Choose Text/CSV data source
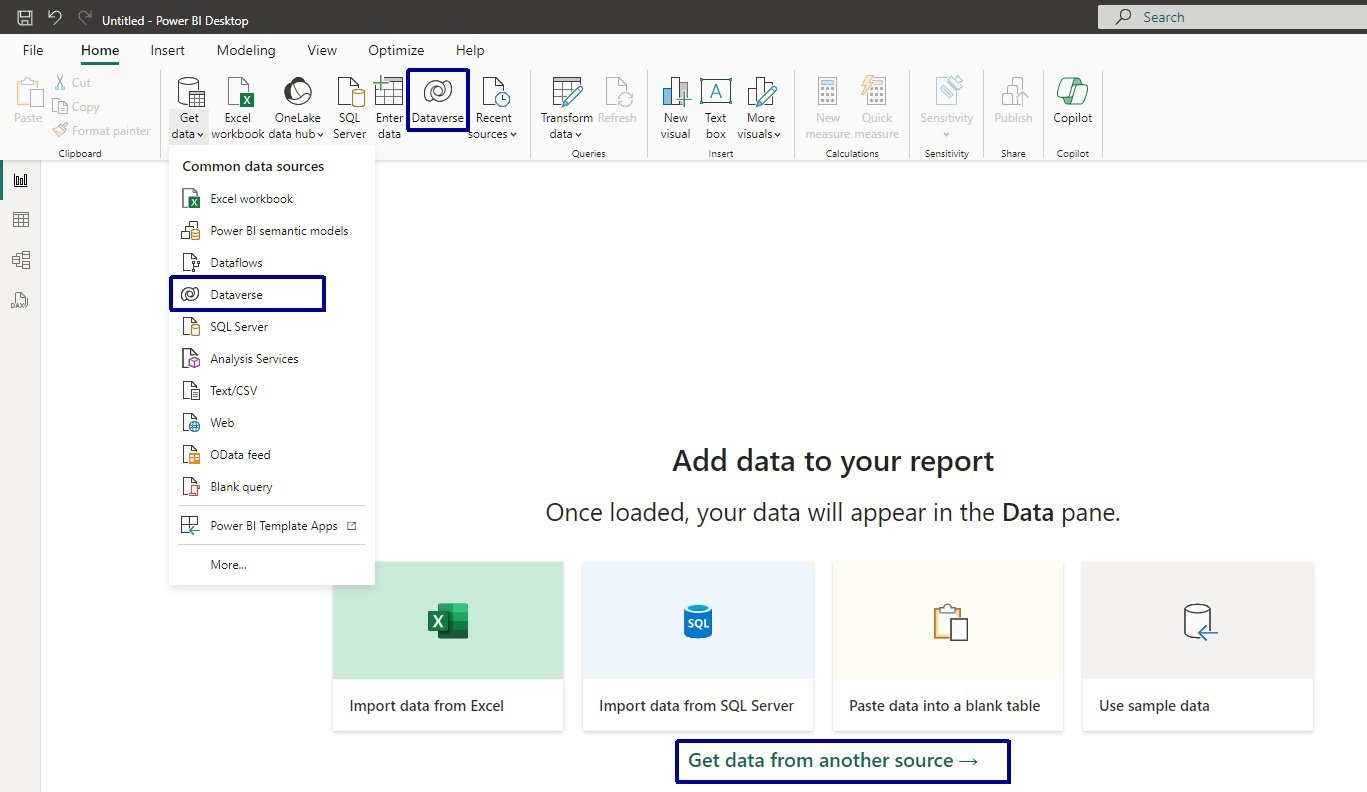 point(271,391)
